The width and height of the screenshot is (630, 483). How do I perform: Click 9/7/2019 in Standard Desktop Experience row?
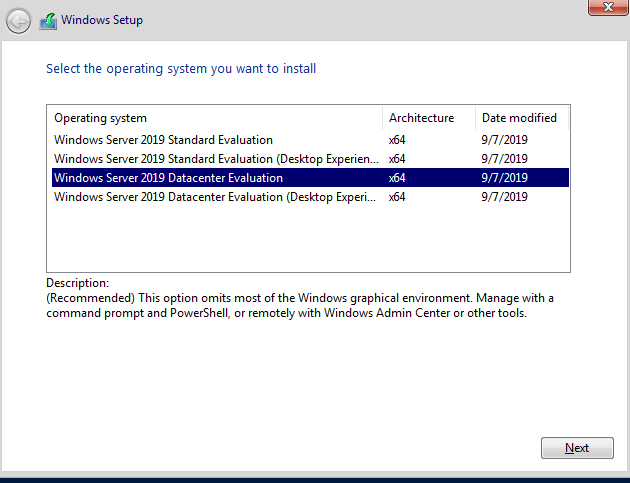tap(504, 159)
